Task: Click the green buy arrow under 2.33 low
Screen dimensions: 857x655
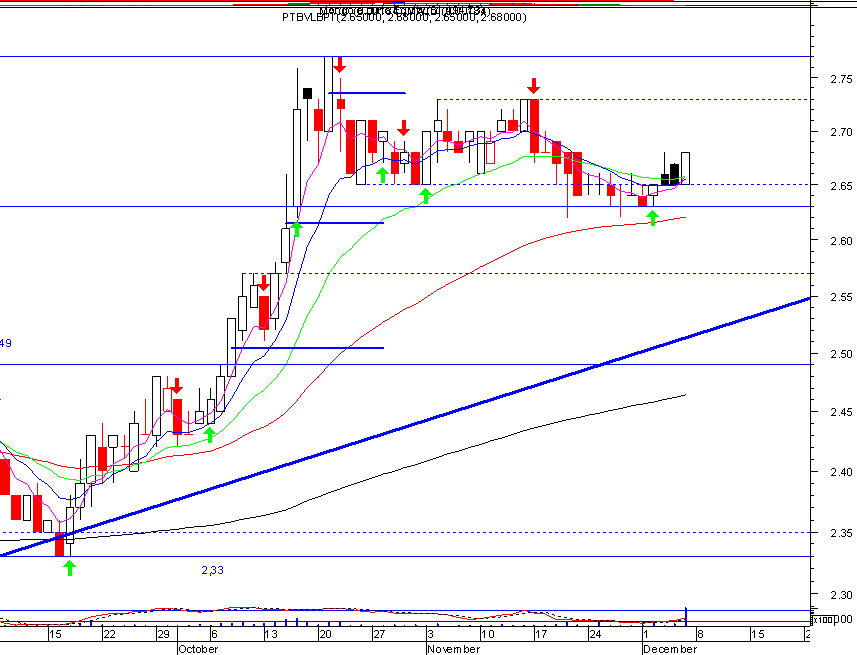Action: [x=69, y=568]
